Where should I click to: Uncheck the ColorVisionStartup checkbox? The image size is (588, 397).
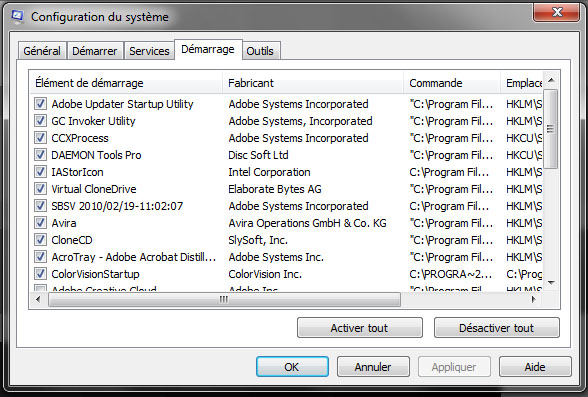tap(40, 274)
